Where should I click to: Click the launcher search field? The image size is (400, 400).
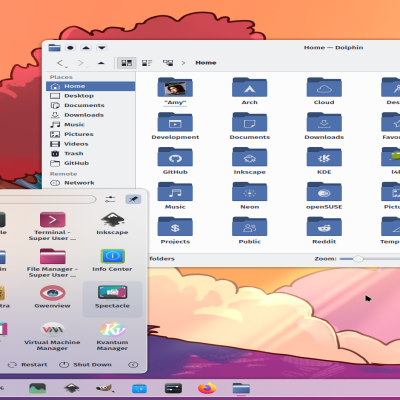(47, 199)
